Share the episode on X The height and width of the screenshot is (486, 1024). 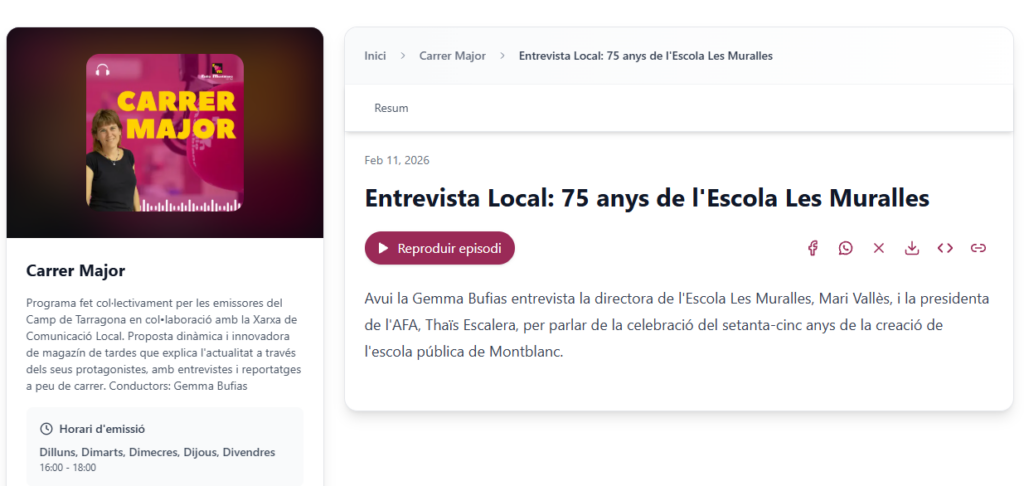click(879, 248)
